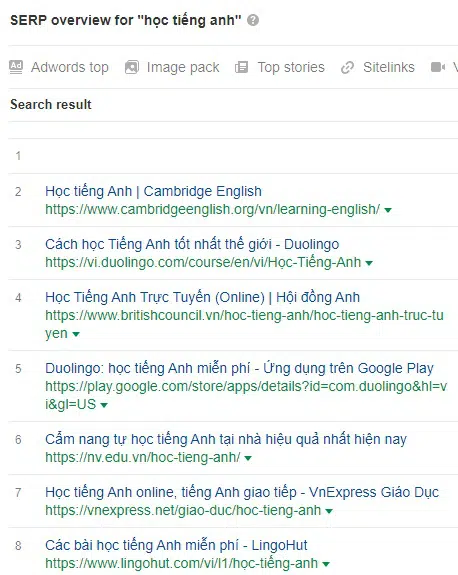The height and width of the screenshot is (575, 458).
Task: Open the nv.edu.vn/hoc-tieng-anh URL
Action: (143, 457)
